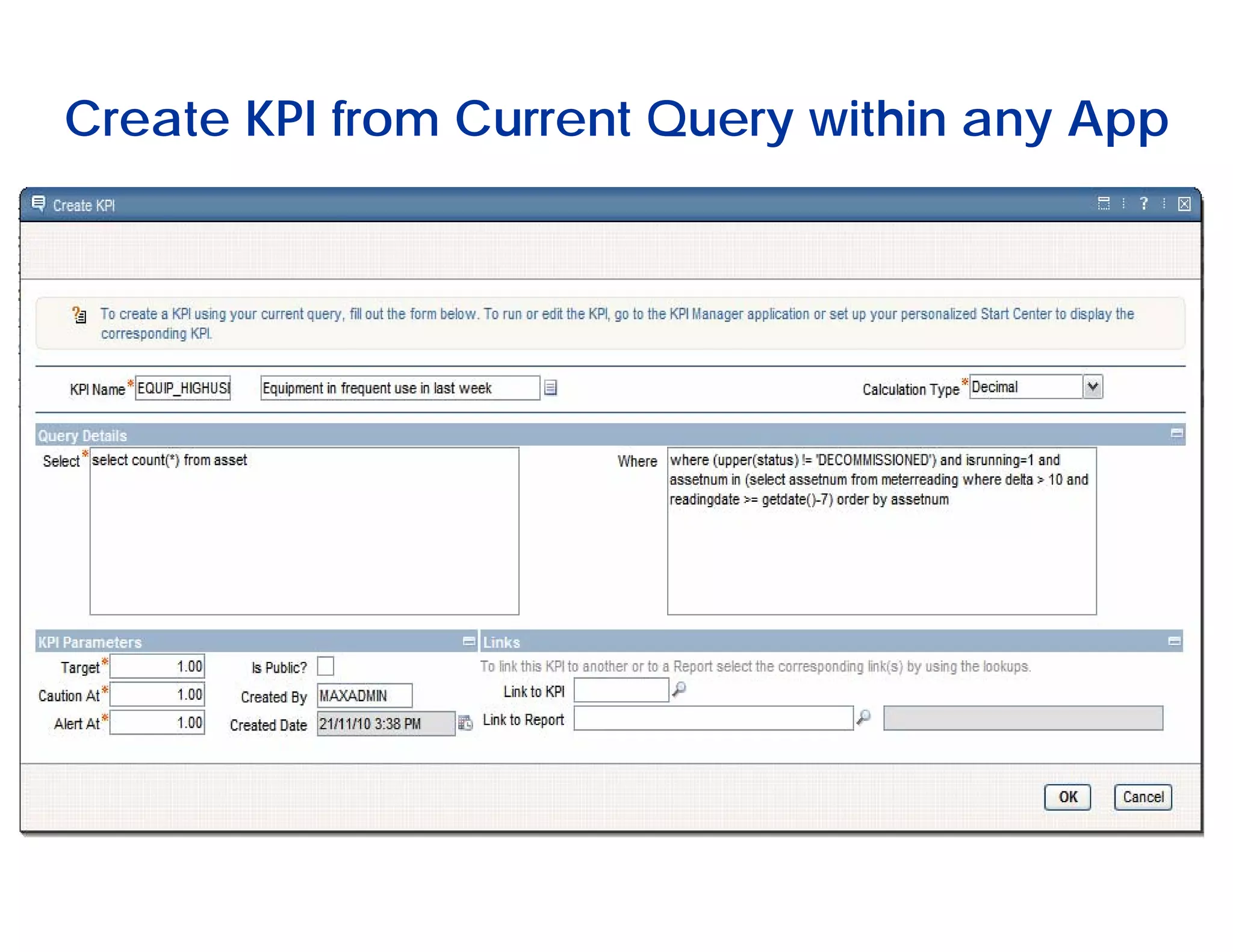Click the help tip icon beside instructions
Image resolution: width=1233 pixels, height=952 pixels.
(79, 315)
